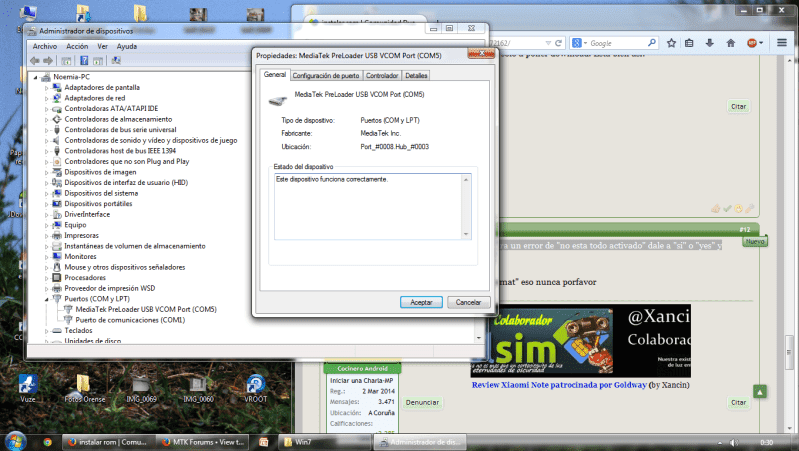799x451 pixels.
Task: Click the reload icon in Firefox address bar
Action: click(558, 43)
